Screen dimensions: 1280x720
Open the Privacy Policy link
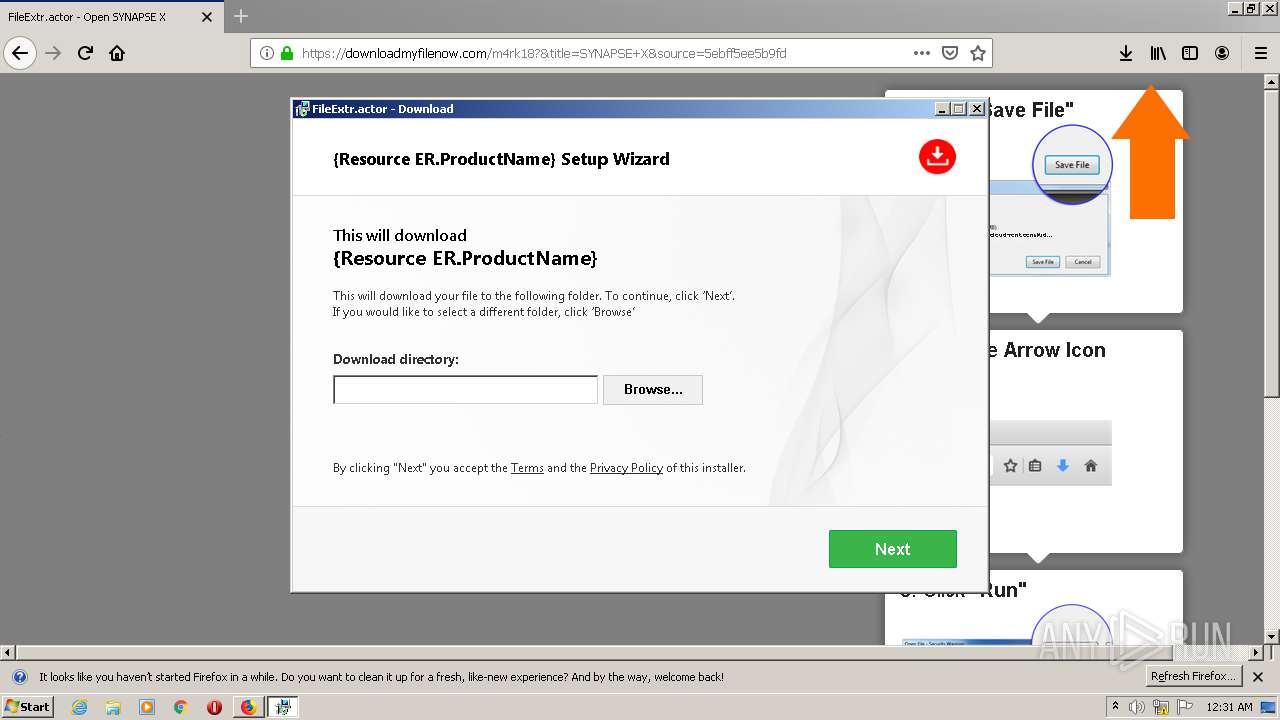point(626,468)
